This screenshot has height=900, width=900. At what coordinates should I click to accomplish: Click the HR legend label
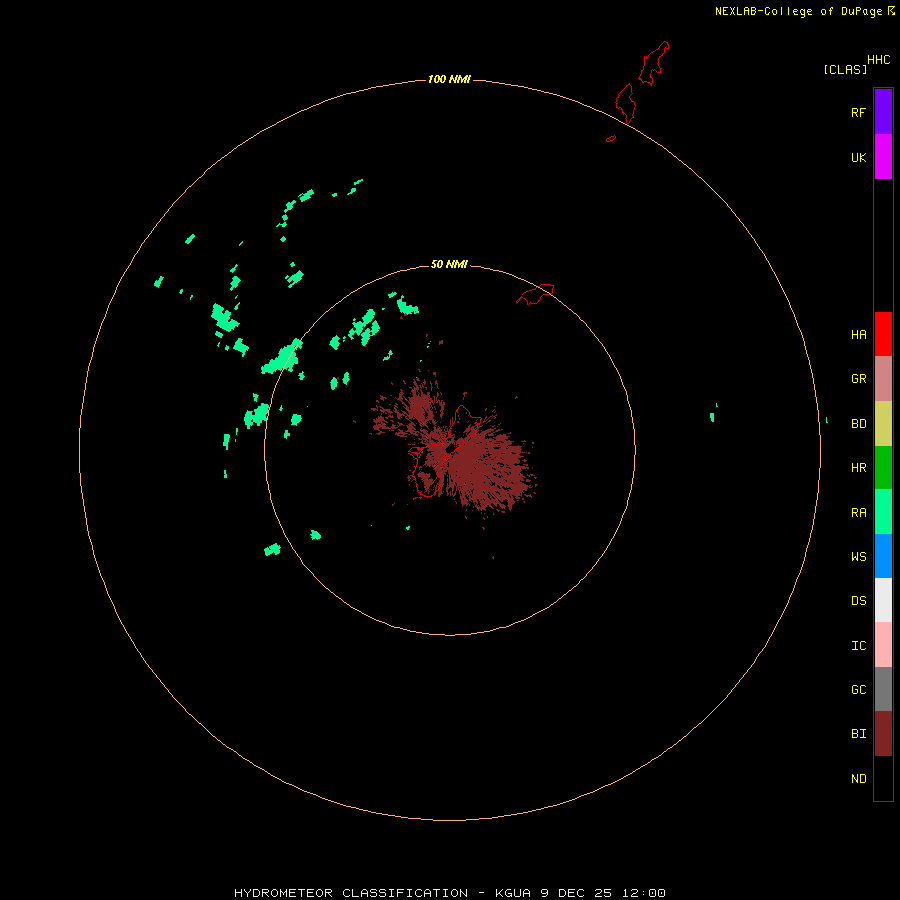click(x=858, y=468)
